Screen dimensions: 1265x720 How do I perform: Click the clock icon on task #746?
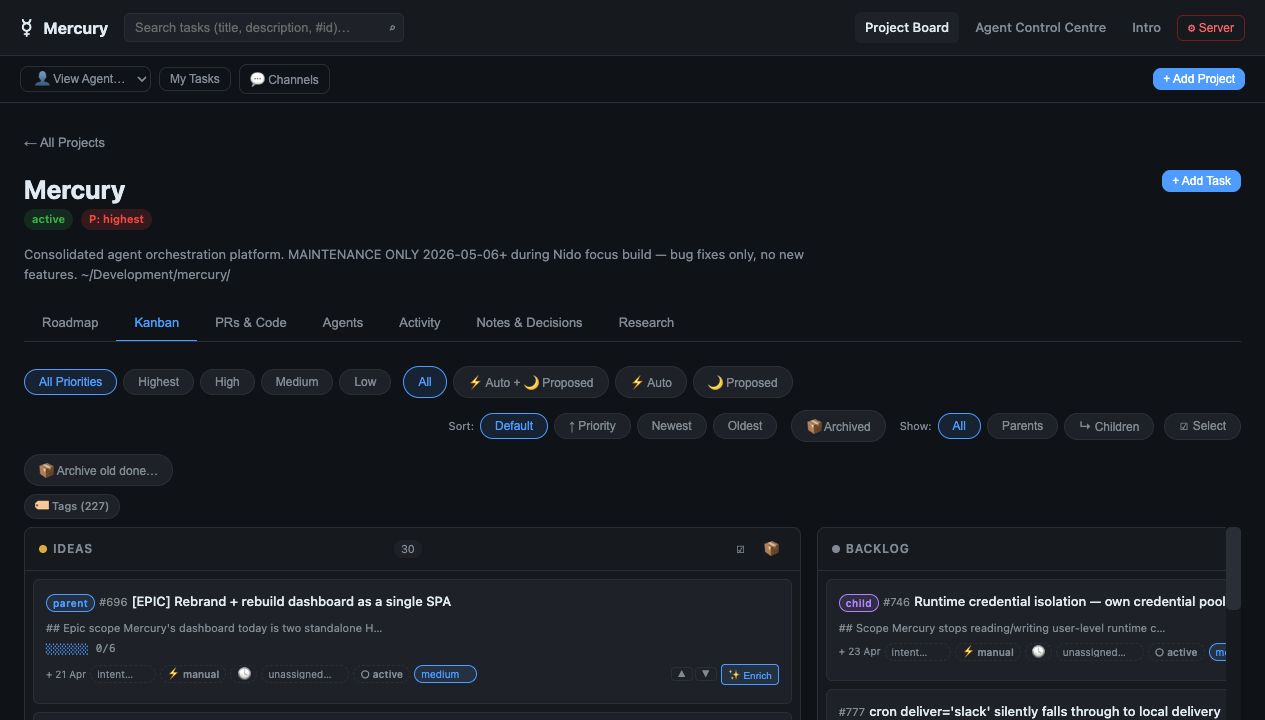(x=1038, y=652)
